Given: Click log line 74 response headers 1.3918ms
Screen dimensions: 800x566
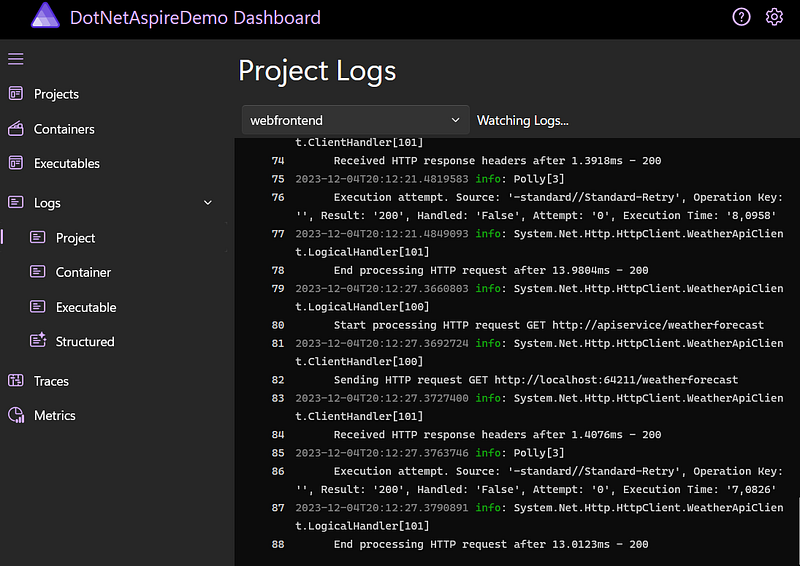Looking at the screenshot, I should [497, 161].
